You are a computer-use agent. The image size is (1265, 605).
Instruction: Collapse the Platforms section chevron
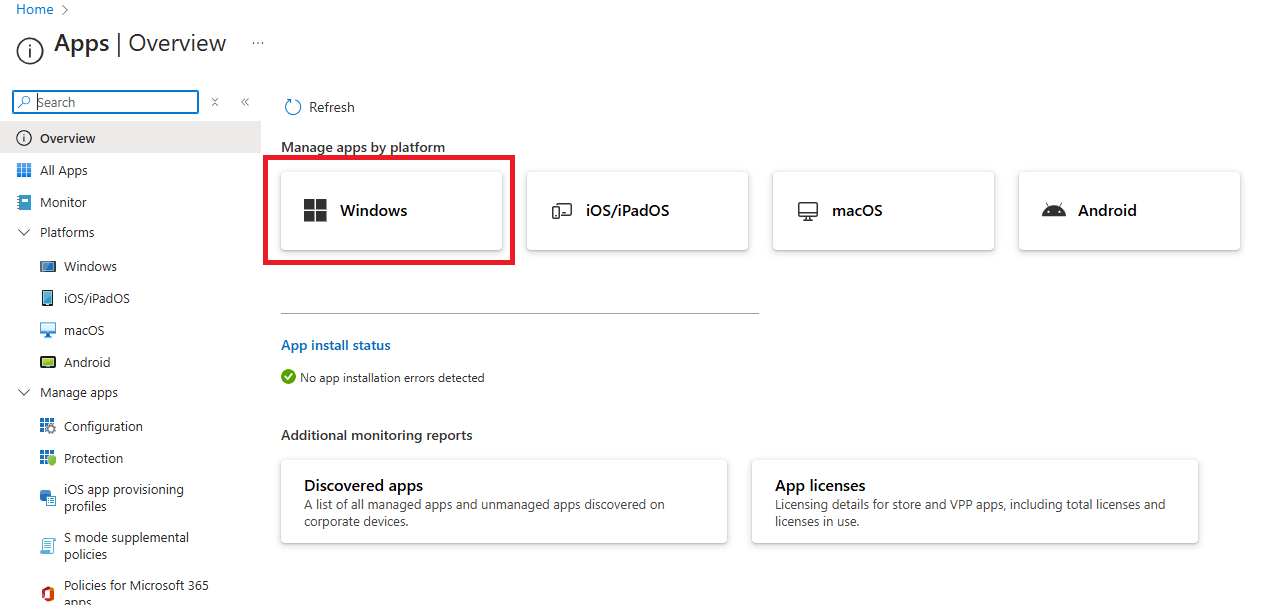24,232
